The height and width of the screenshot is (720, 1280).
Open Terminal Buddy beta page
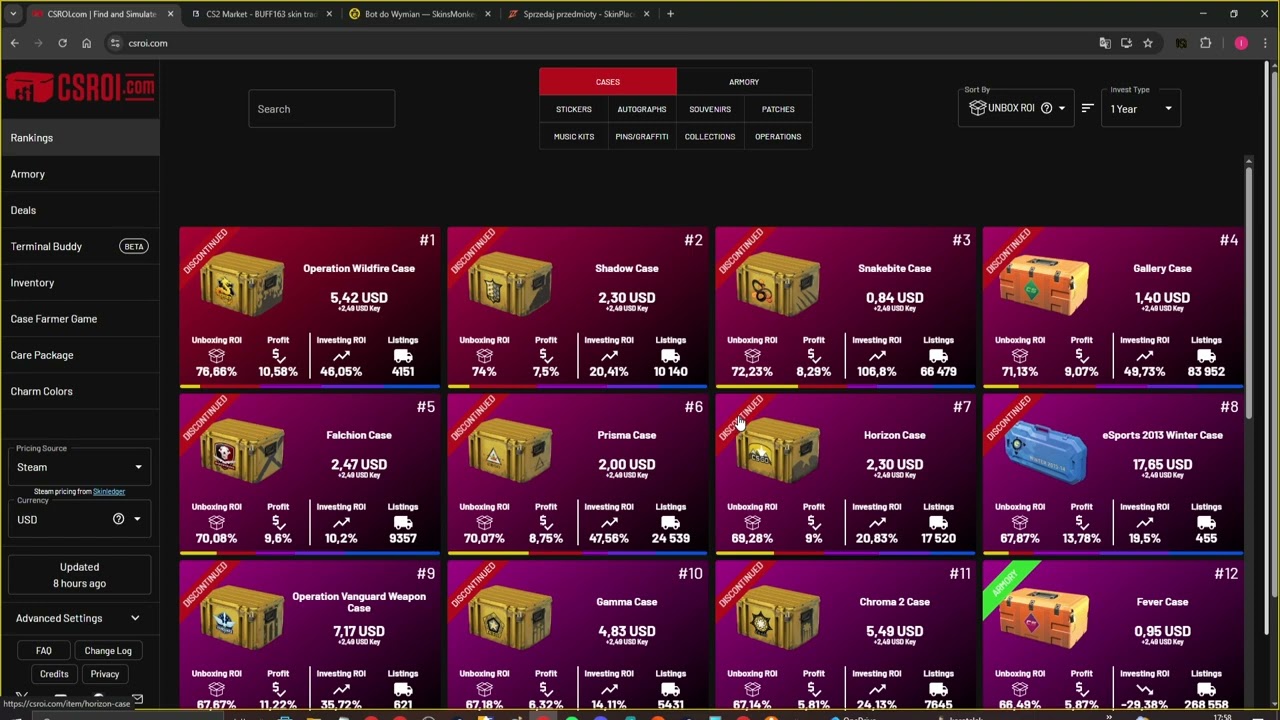tap(79, 246)
